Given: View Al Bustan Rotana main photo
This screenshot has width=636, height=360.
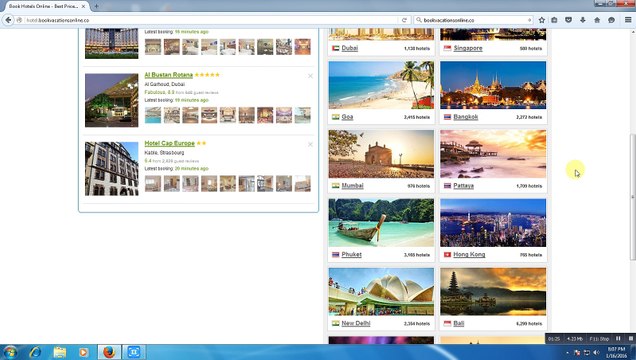Looking at the screenshot, I should pos(112,100).
